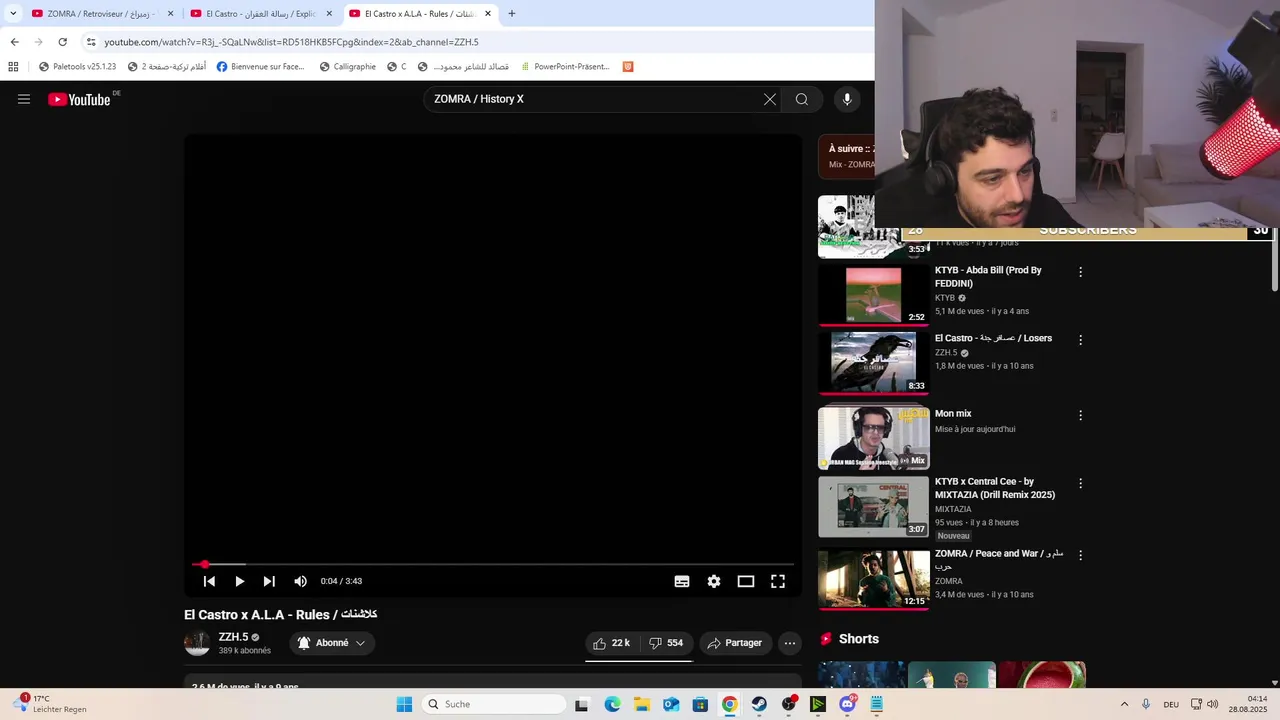Reload the current page

pyautogui.click(x=62, y=42)
